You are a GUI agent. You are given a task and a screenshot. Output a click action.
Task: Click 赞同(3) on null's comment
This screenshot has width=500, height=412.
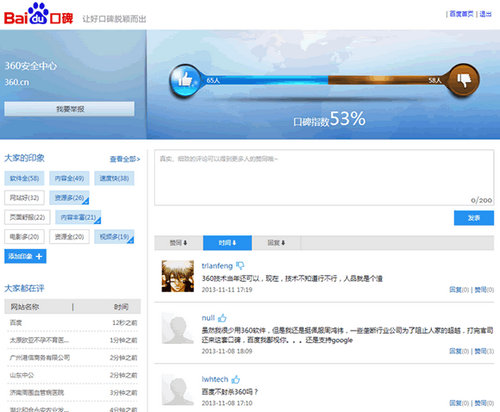pos(484,351)
